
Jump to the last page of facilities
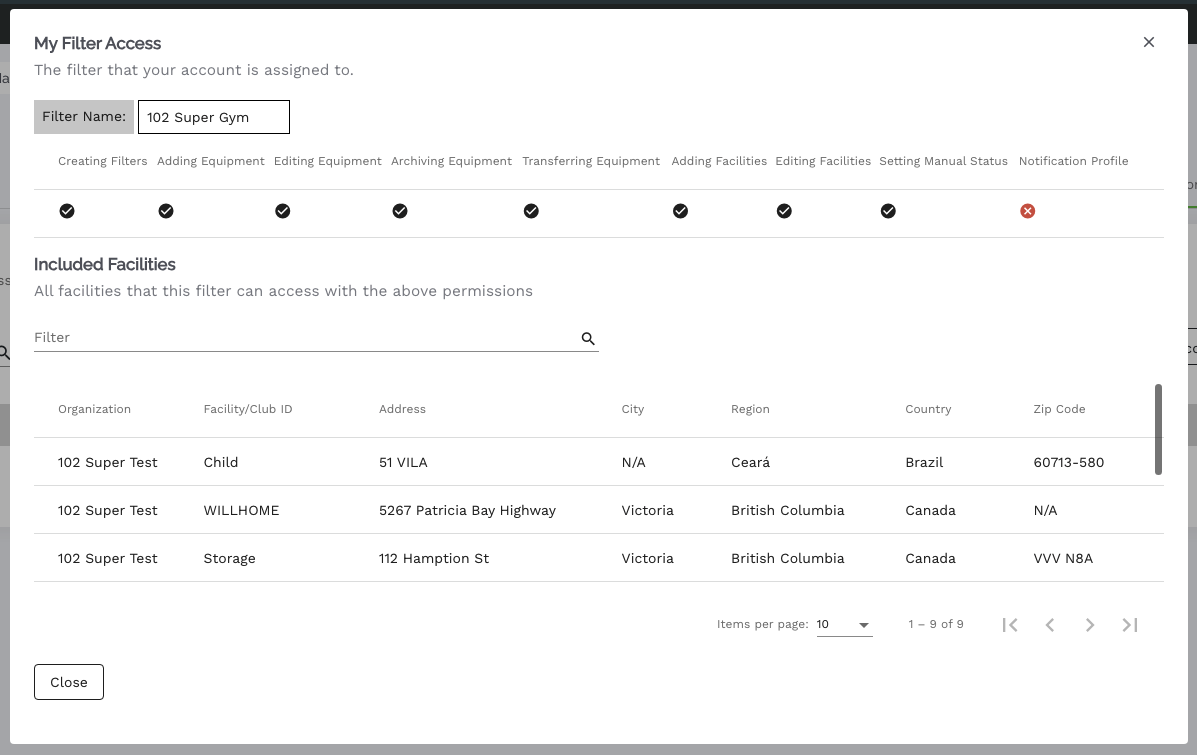click(1130, 625)
